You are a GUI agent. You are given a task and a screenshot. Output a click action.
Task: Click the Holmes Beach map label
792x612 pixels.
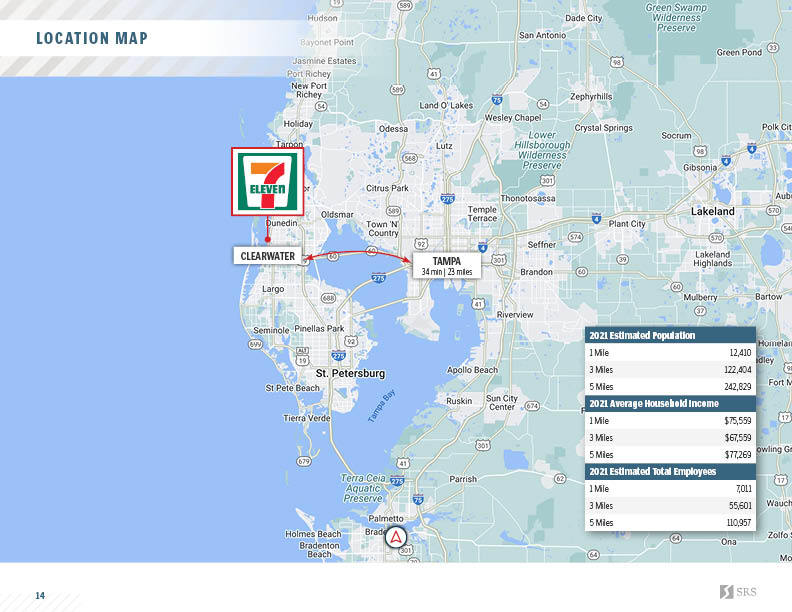313,534
